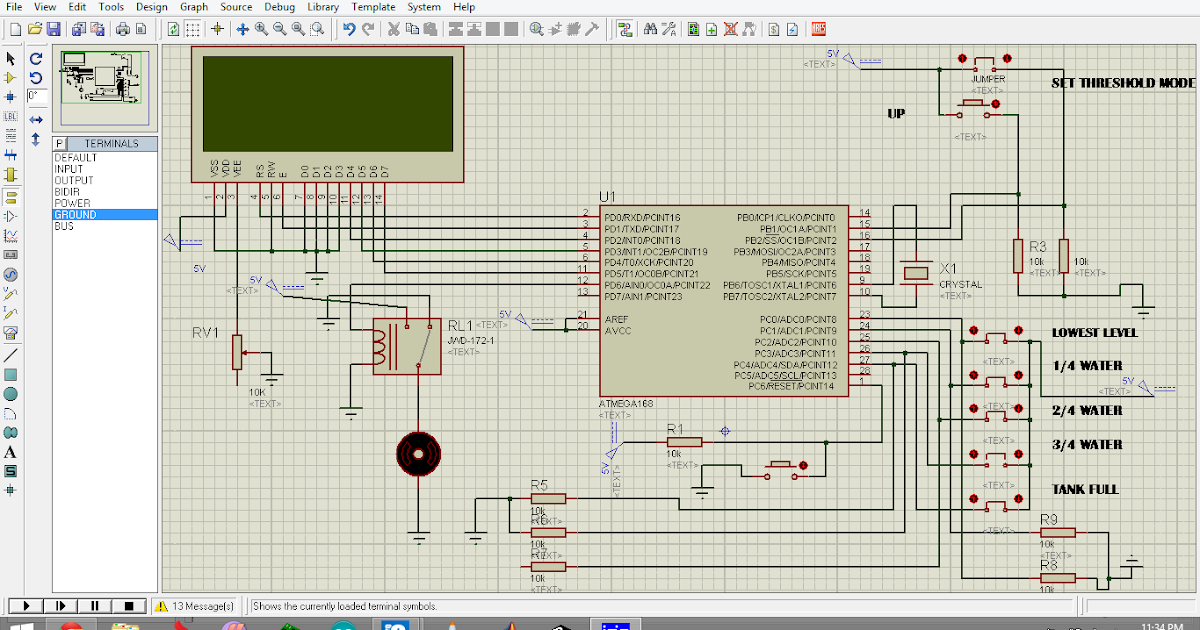
Task: Open the Library menu
Action: pyautogui.click(x=322, y=7)
